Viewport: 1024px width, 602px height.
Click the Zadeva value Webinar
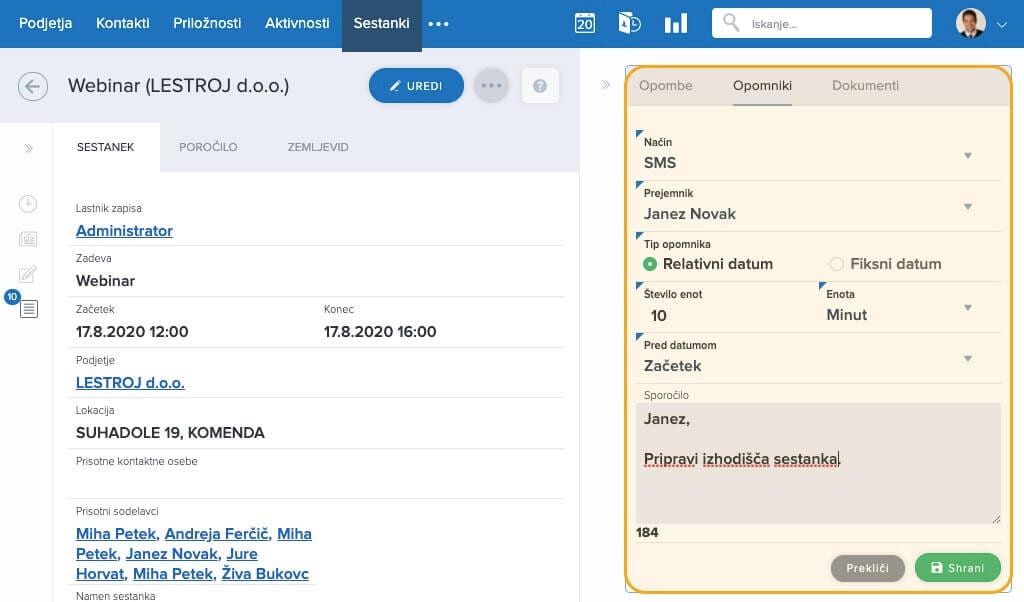pyautogui.click(x=105, y=281)
